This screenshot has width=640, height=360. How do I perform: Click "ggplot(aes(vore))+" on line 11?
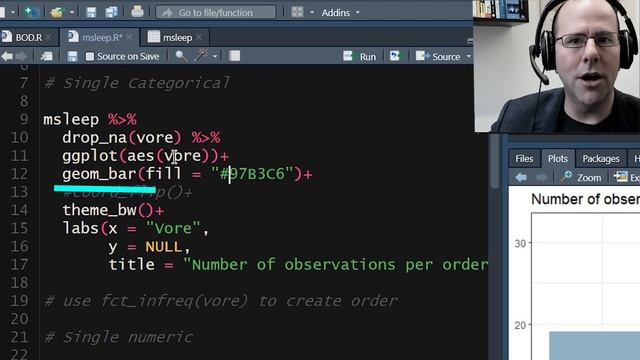(145, 156)
